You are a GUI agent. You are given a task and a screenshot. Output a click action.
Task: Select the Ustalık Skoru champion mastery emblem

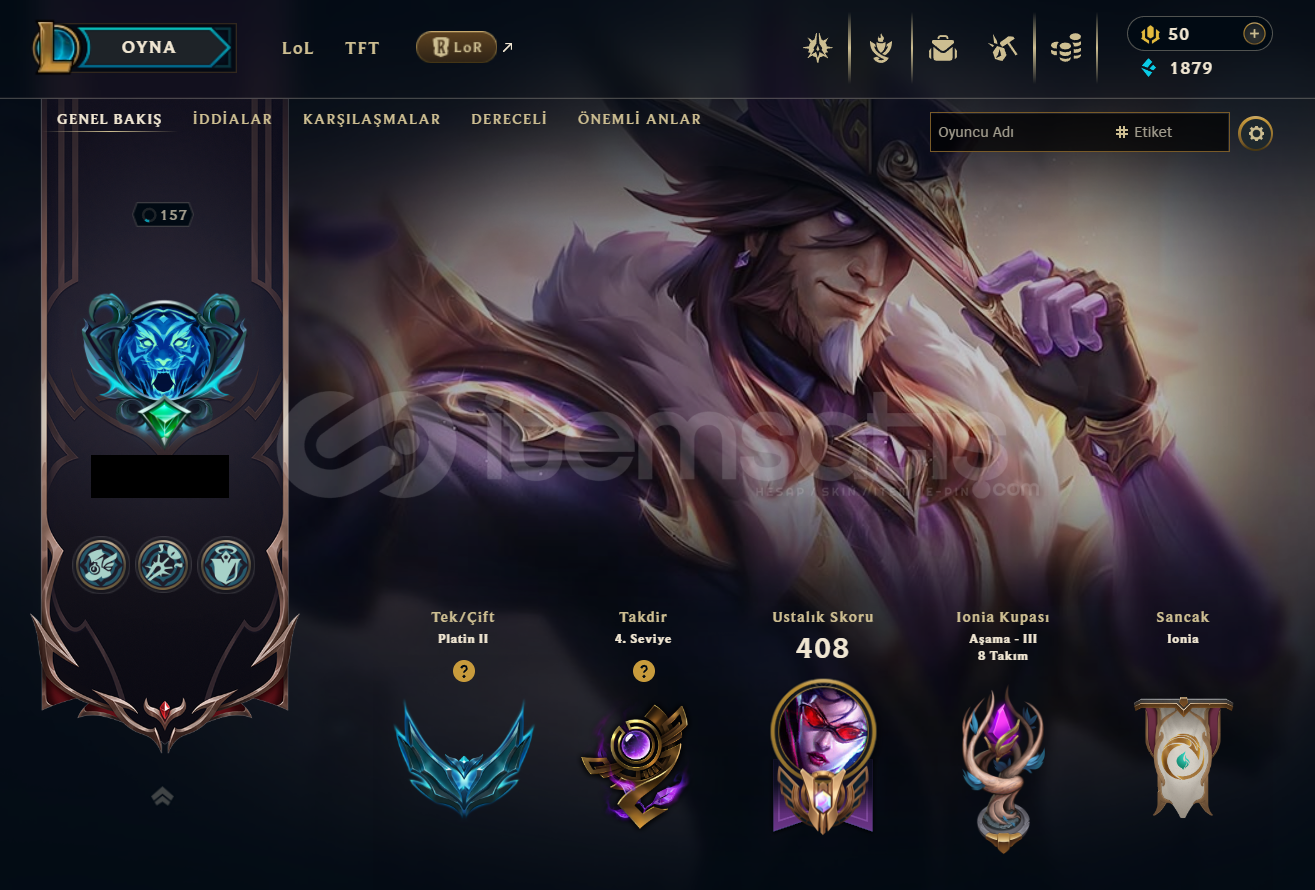(822, 756)
